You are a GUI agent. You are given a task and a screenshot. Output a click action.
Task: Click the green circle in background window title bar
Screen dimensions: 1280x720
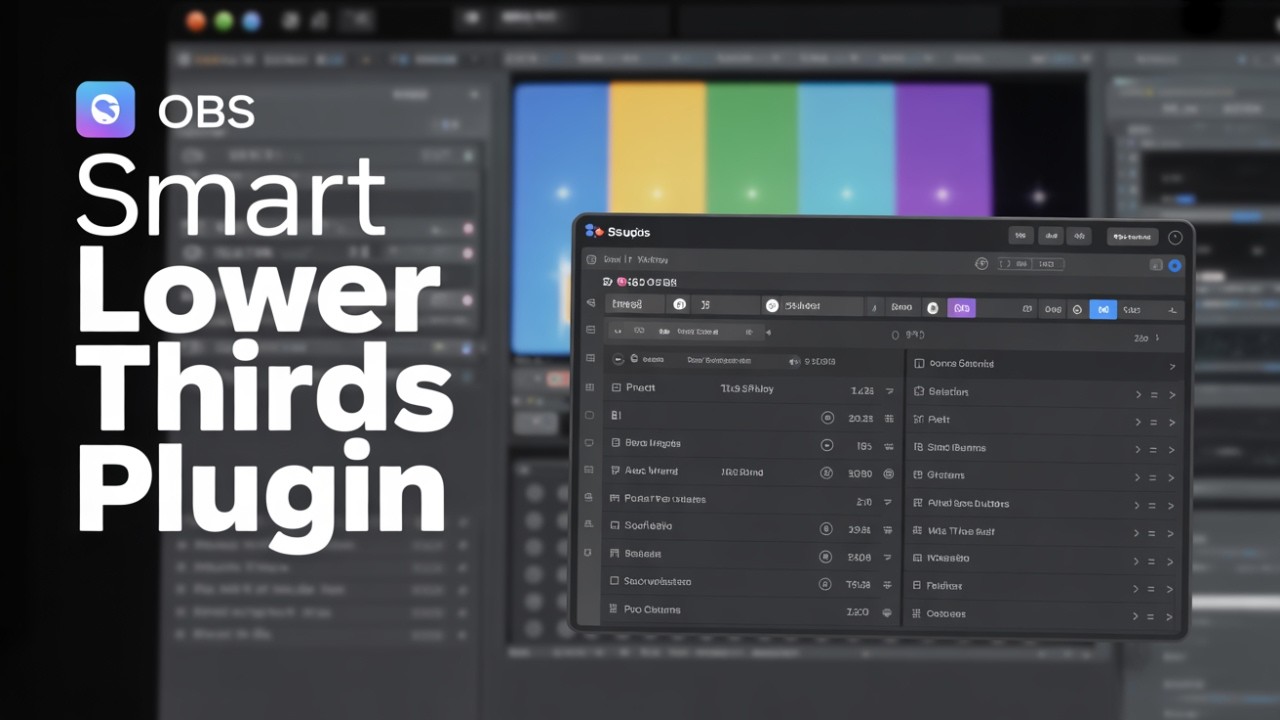tap(224, 21)
